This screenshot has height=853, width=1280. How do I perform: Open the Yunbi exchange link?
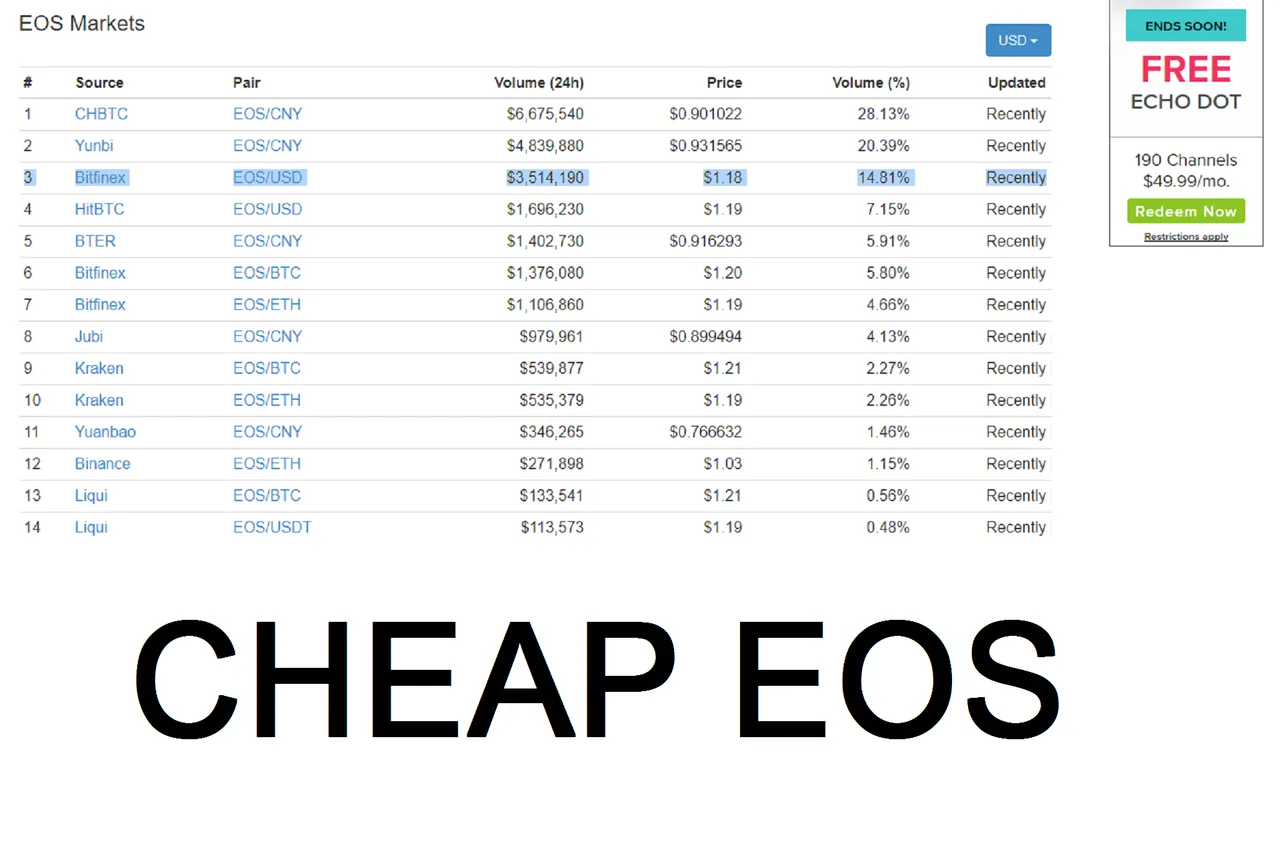94,146
